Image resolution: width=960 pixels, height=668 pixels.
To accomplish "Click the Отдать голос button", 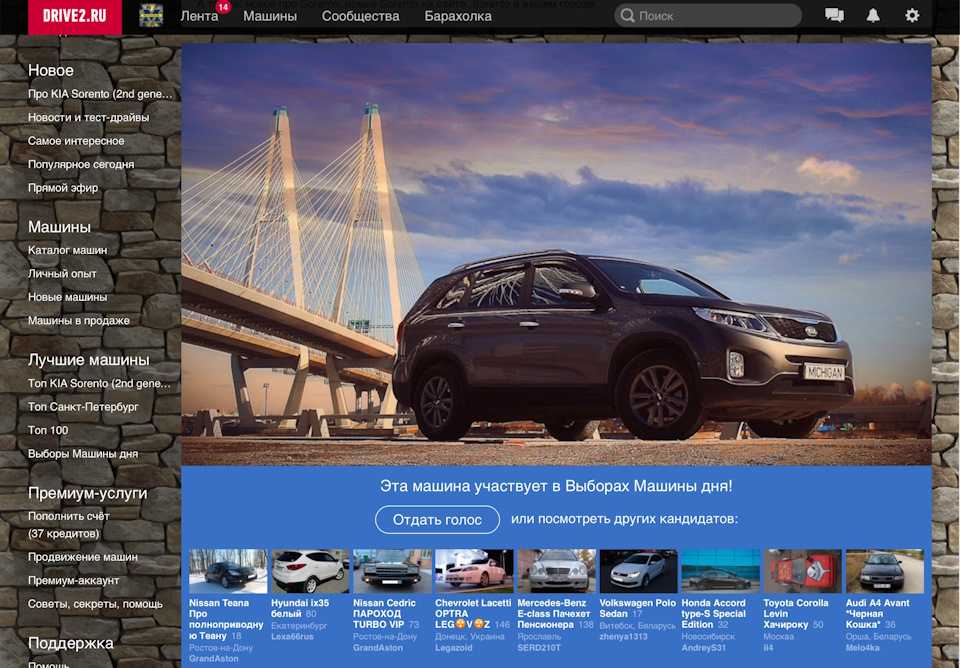I will pyautogui.click(x=437, y=520).
